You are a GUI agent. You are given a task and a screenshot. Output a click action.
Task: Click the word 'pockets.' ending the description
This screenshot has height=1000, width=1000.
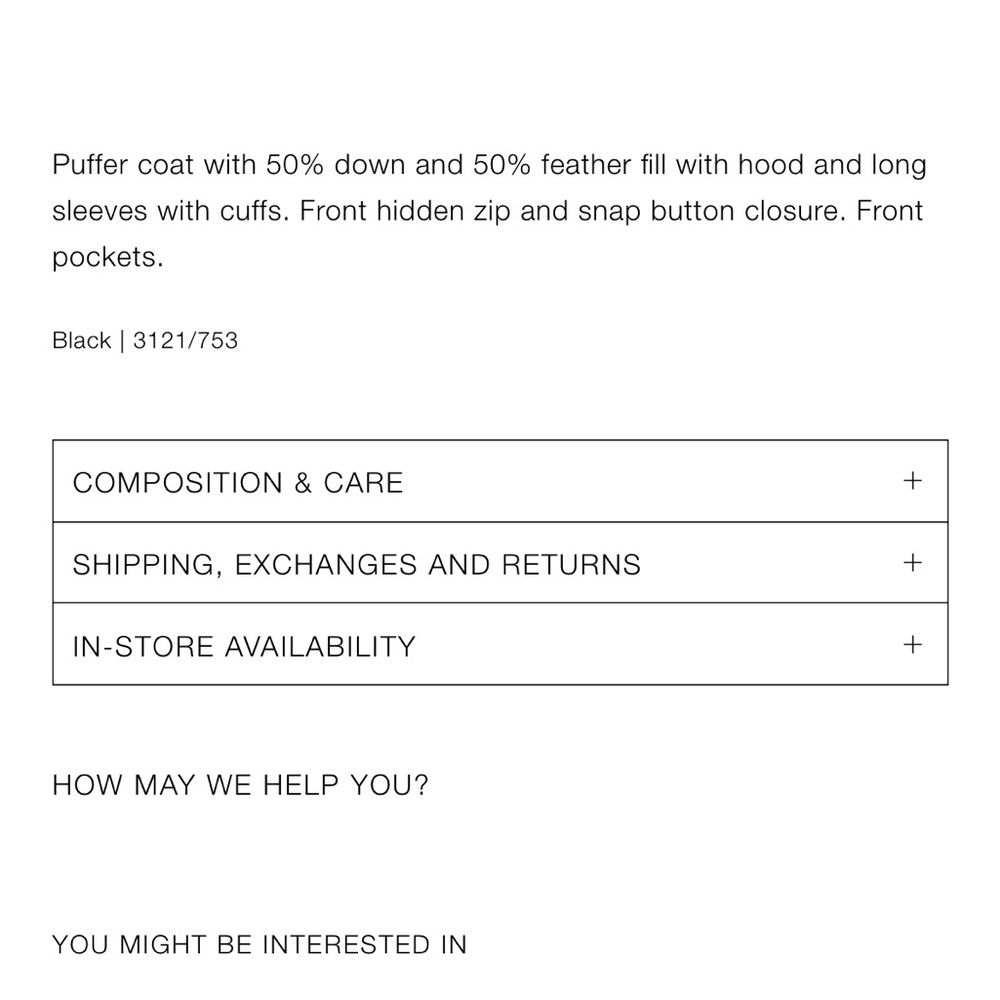point(108,258)
